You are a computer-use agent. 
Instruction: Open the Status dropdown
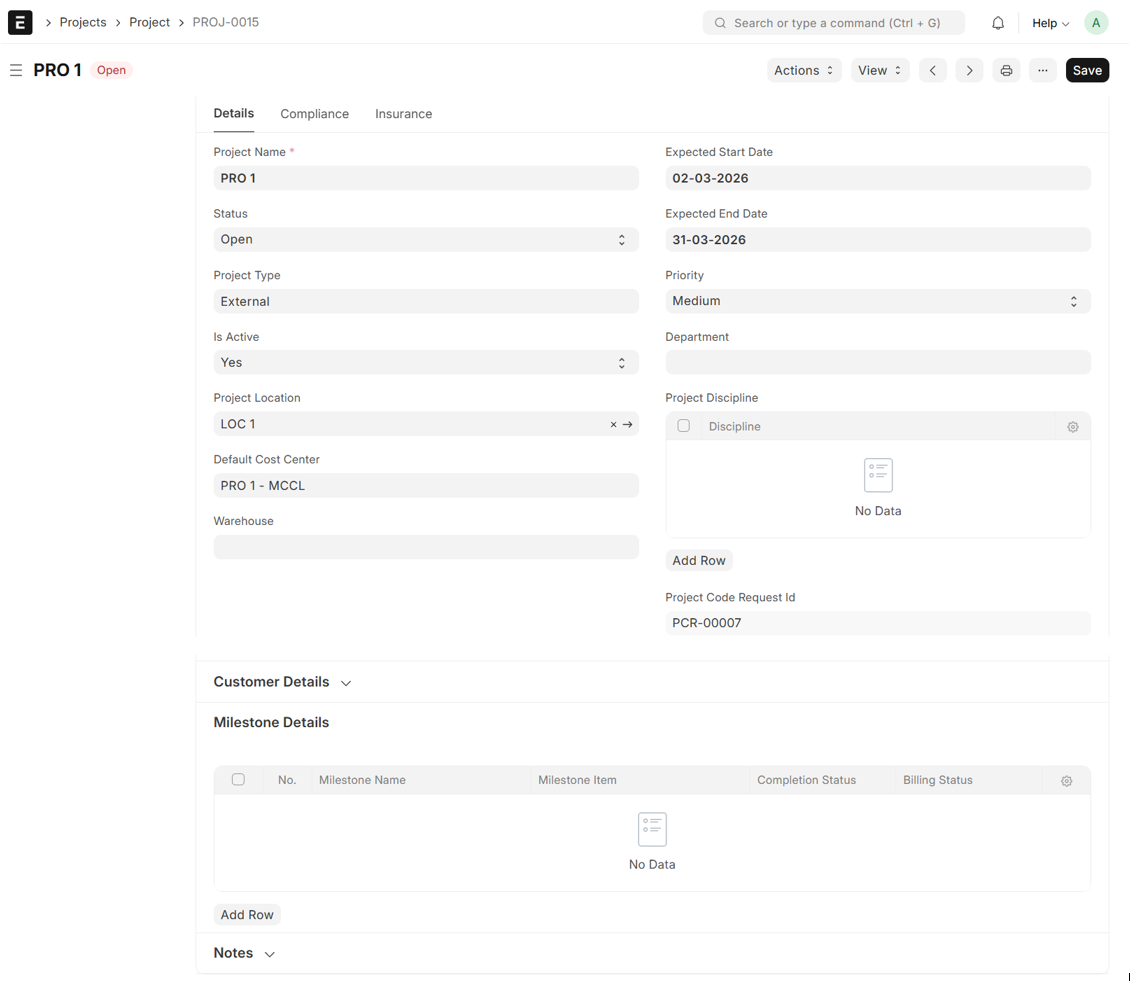click(x=425, y=240)
